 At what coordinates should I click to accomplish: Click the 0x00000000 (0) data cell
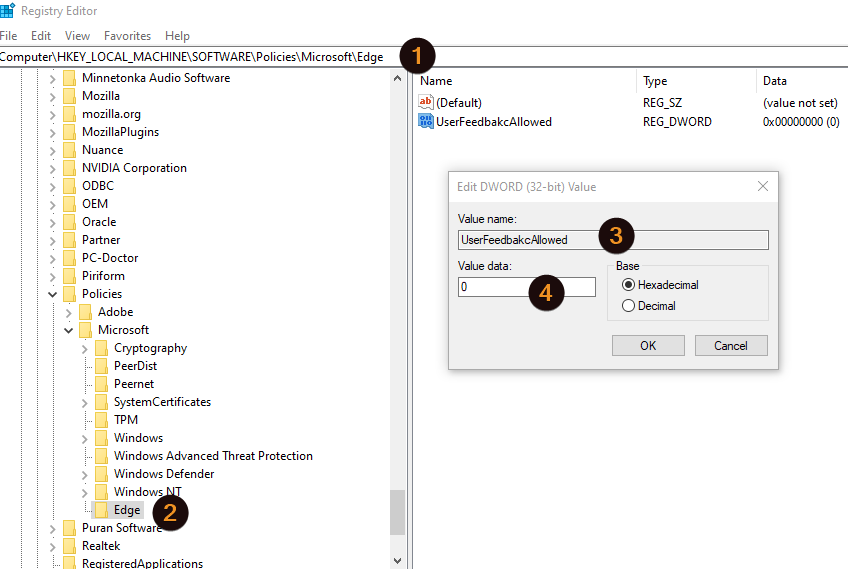coord(801,122)
